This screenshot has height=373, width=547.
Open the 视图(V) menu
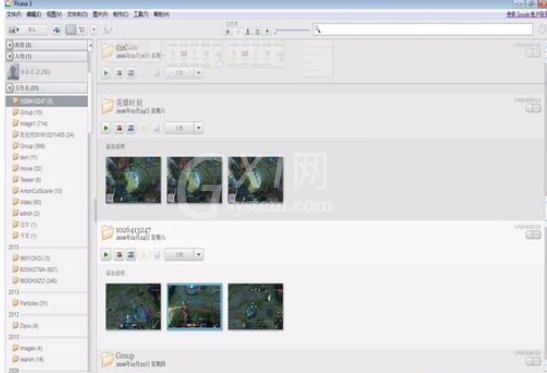[54, 14]
